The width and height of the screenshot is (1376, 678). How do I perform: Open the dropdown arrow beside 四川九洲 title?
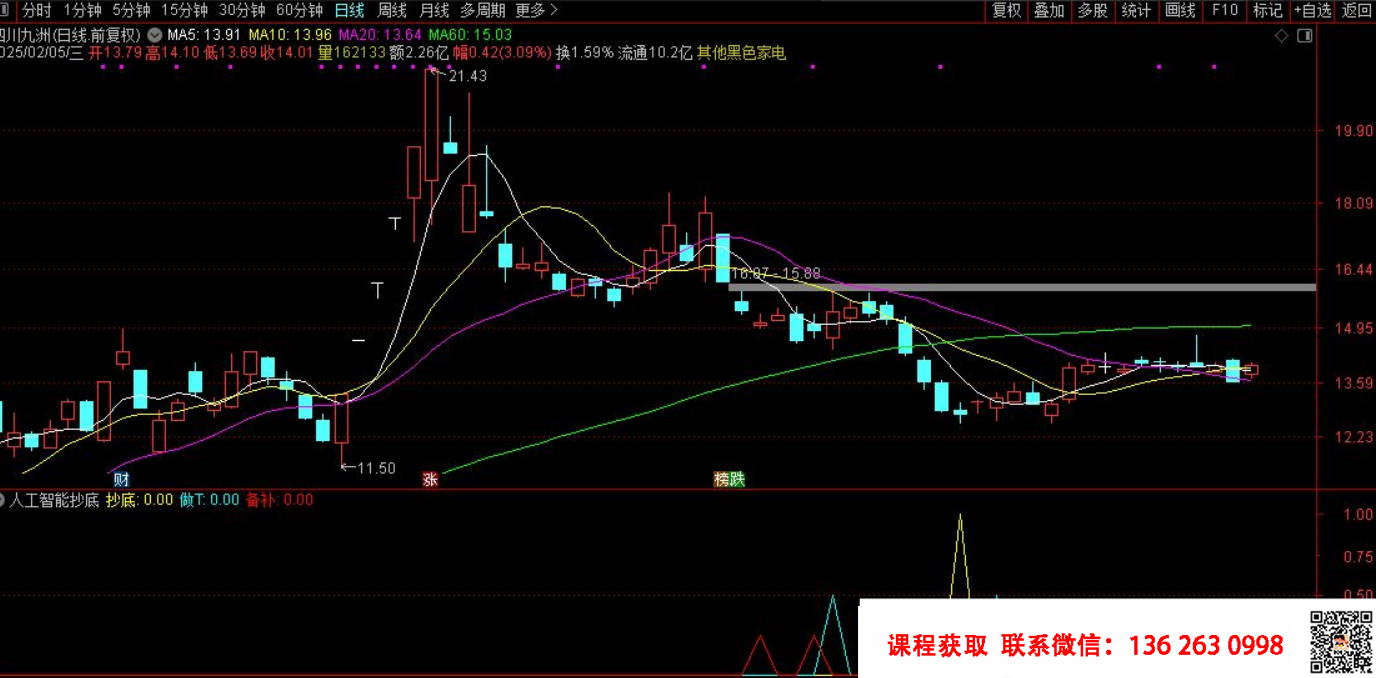(153, 34)
